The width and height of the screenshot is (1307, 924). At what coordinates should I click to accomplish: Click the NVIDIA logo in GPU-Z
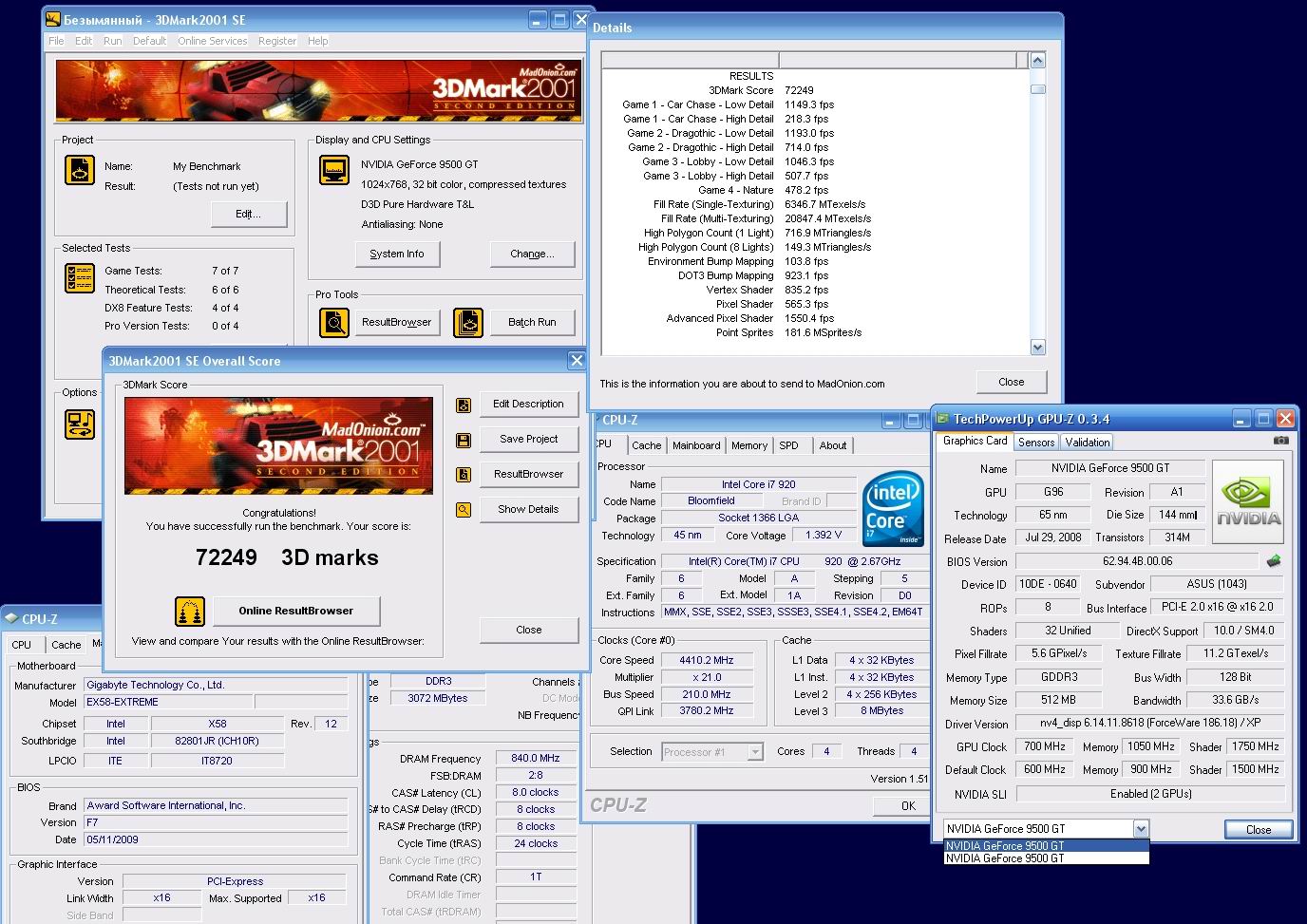click(1249, 502)
